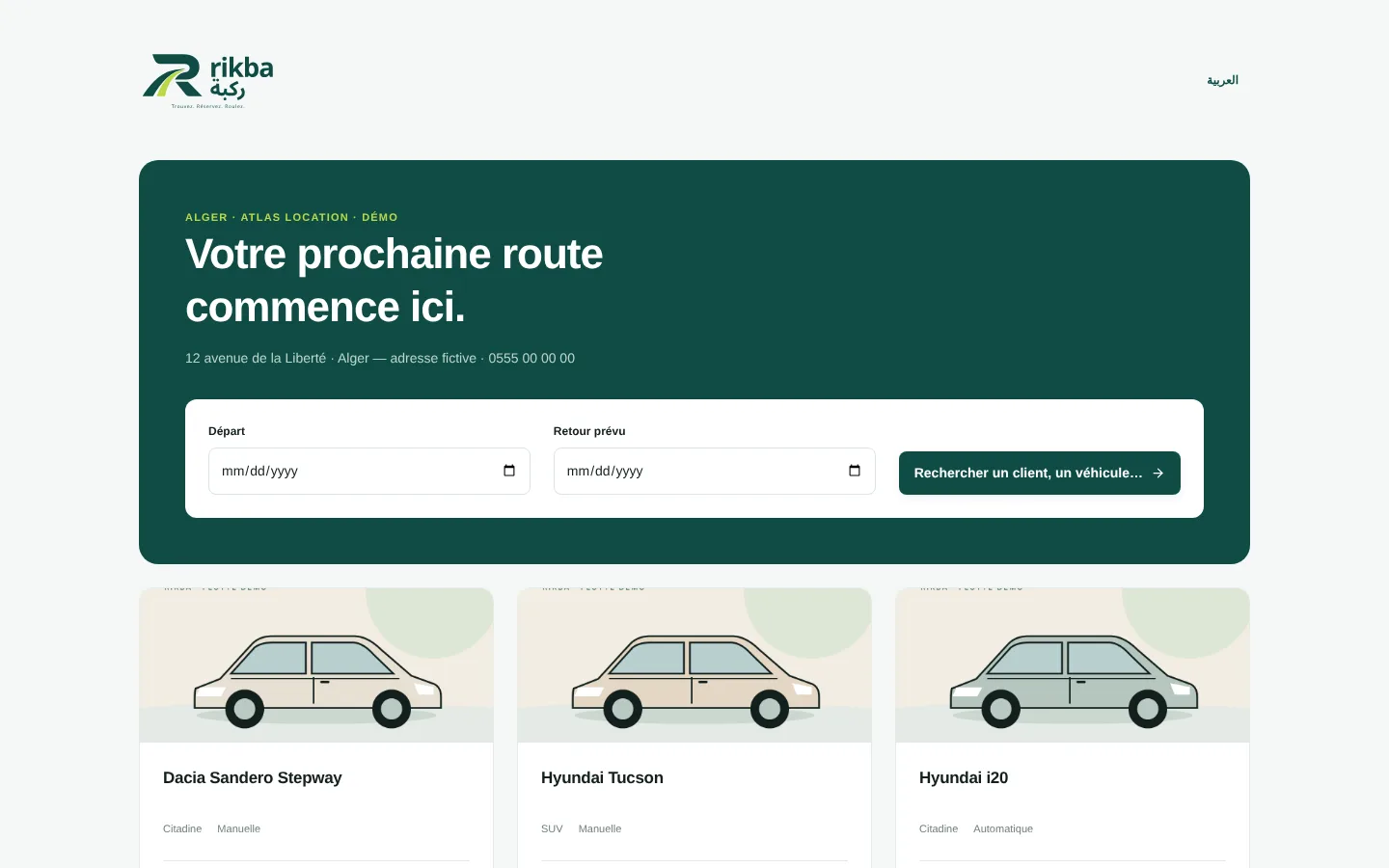Image resolution: width=1389 pixels, height=868 pixels.
Task: Click the 'Retour prévu' field label
Action: point(589,431)
